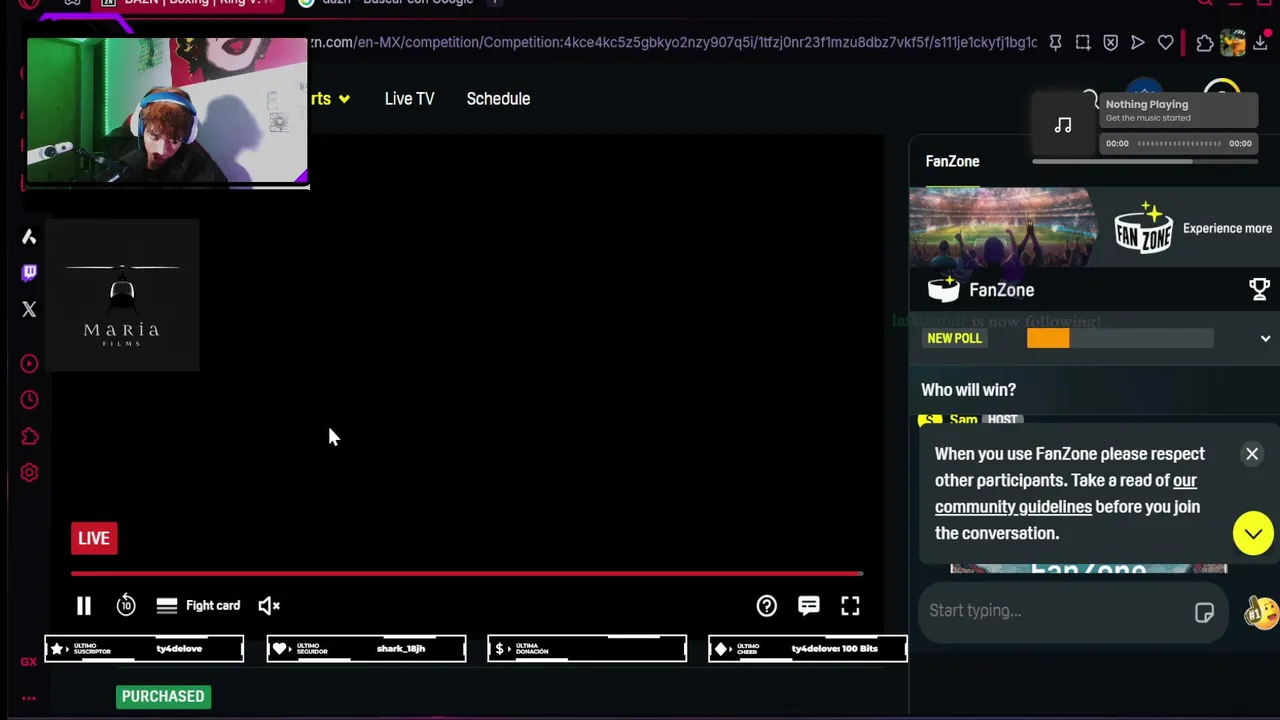Click the streamer webcam overlay

(167, 111)
